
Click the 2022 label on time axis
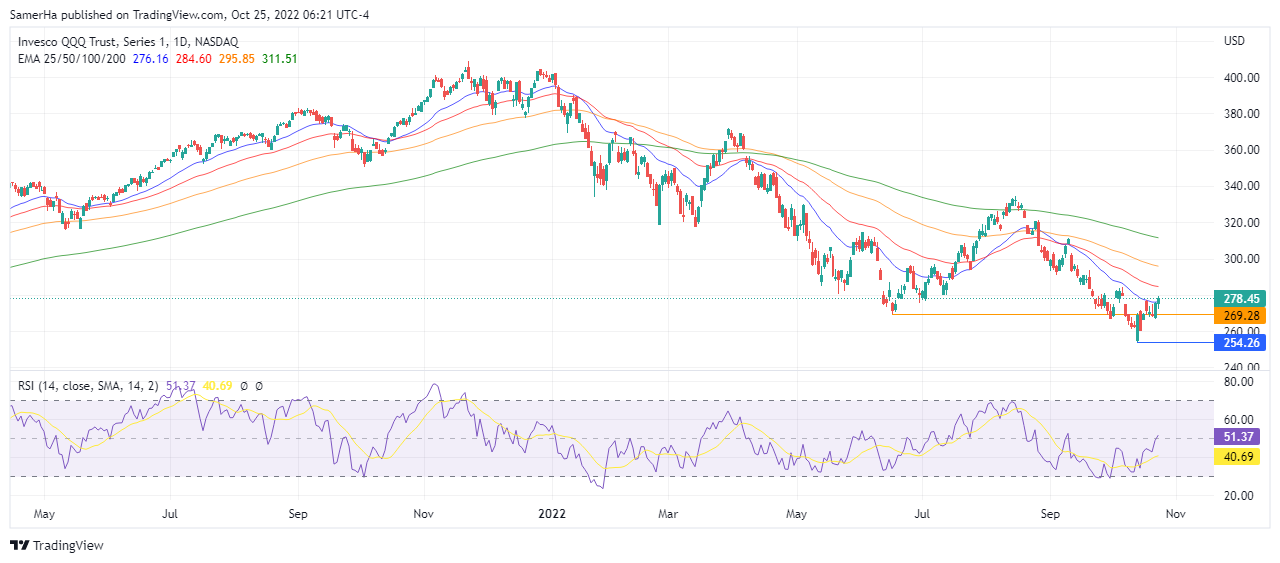pos(552,514)
